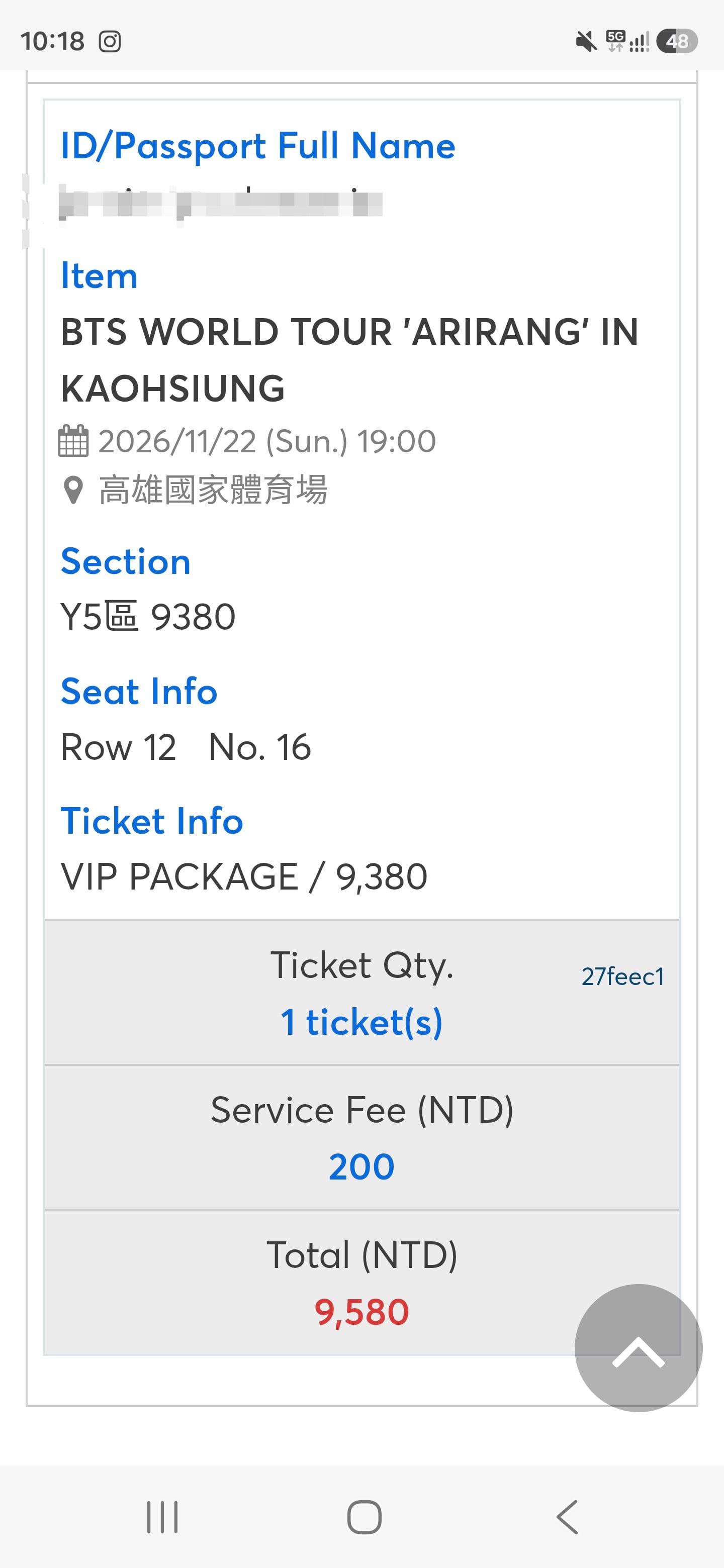Tap the muted sound status icon
724x1568 pixels.
coord(586,41)
